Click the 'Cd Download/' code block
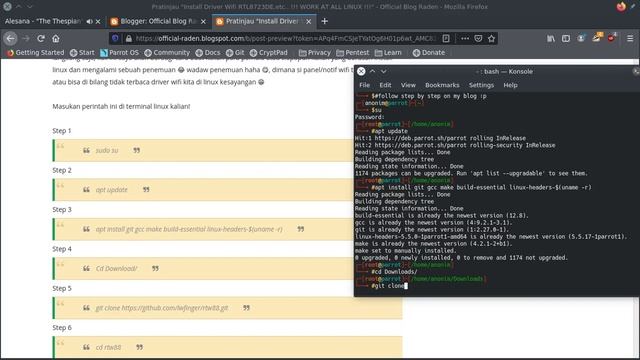This screenshot has height=360, width=640. coord(227,269)
